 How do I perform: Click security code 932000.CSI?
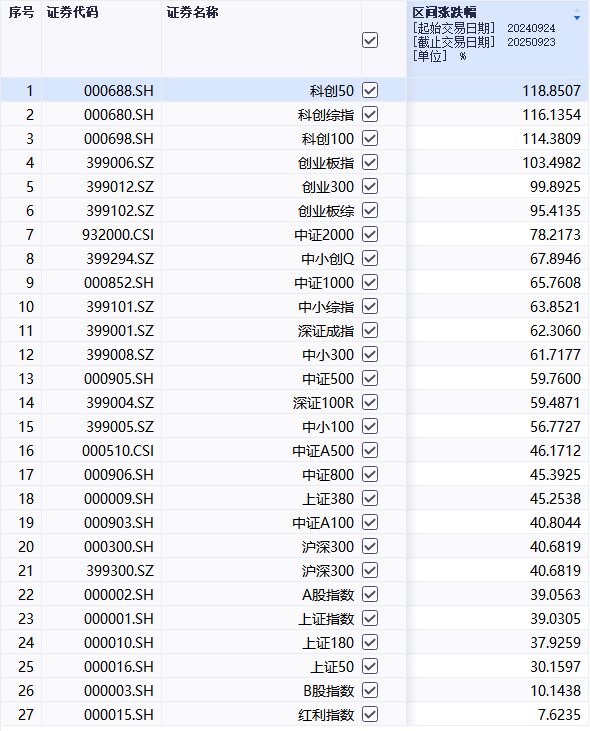pos(118,234)
